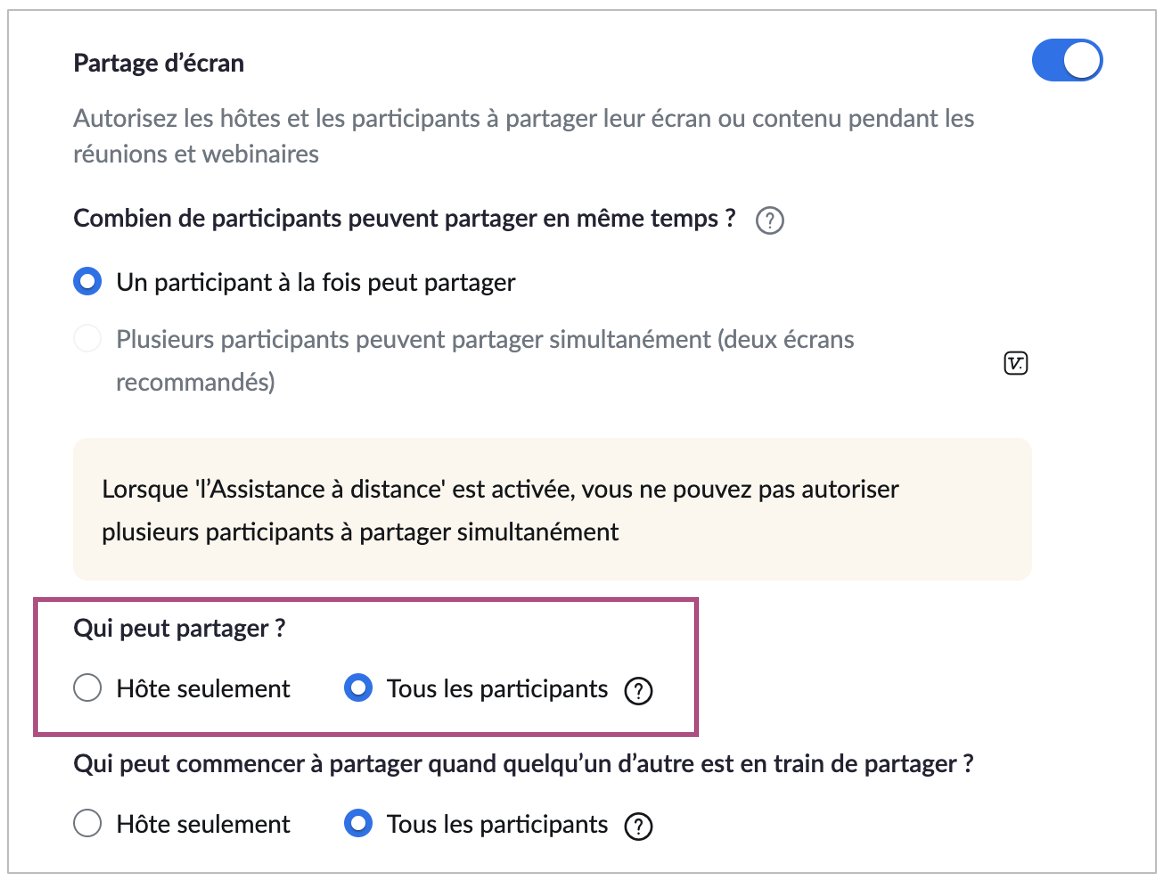Click the "Partage d'écran" section heading
Viewport: 1166px width, 886px height.
(159, 64)
